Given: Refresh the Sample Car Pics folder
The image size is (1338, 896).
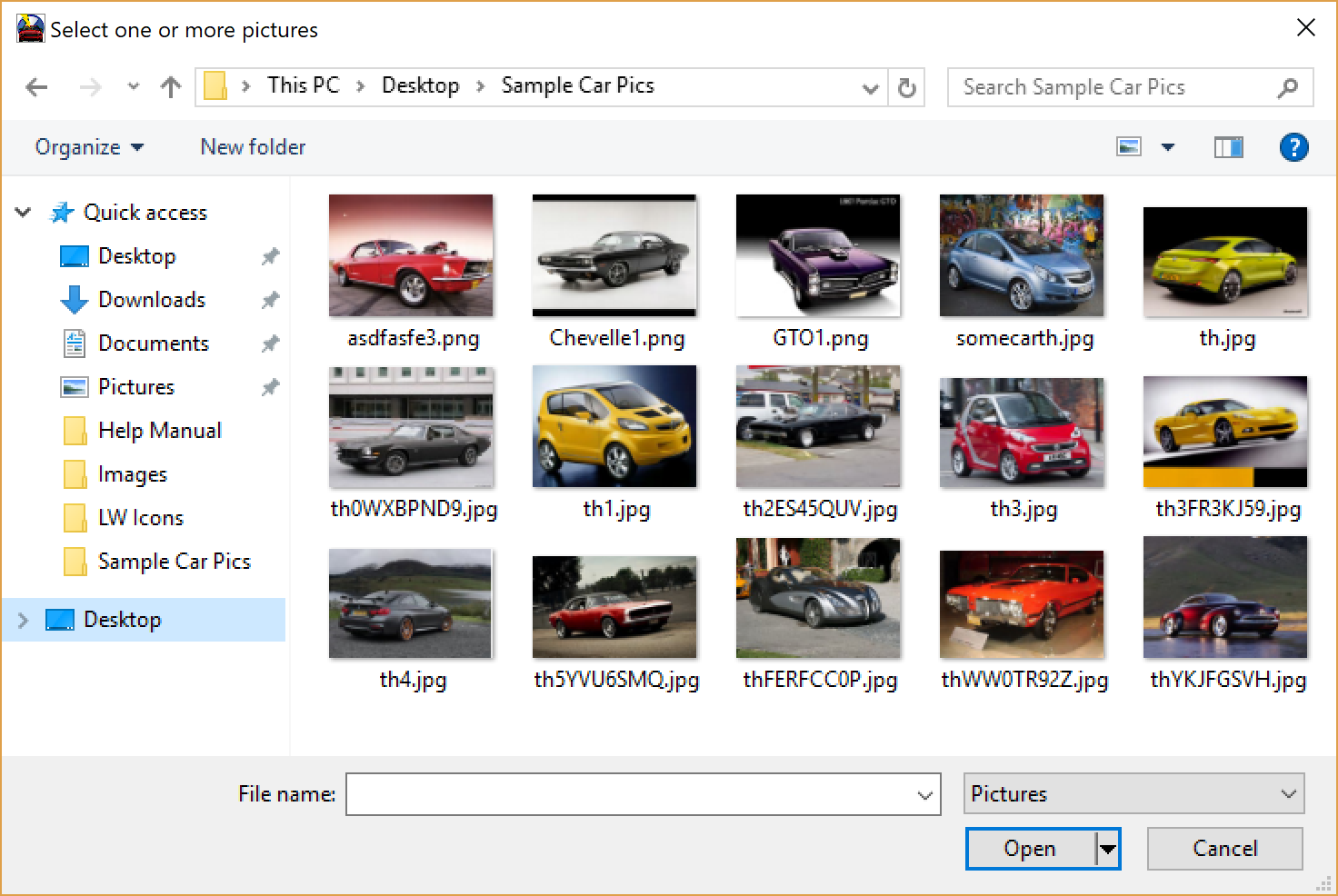Looking at the screenshot, I should coord(906,87).
